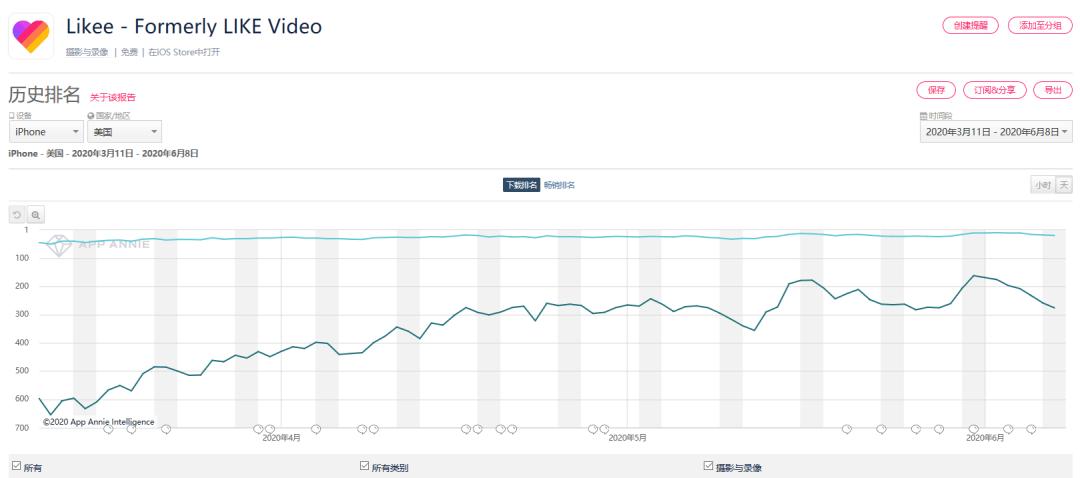Open the 关于该报告 link
Viewport: 1080px width, 478px height.
coord(113,97)
